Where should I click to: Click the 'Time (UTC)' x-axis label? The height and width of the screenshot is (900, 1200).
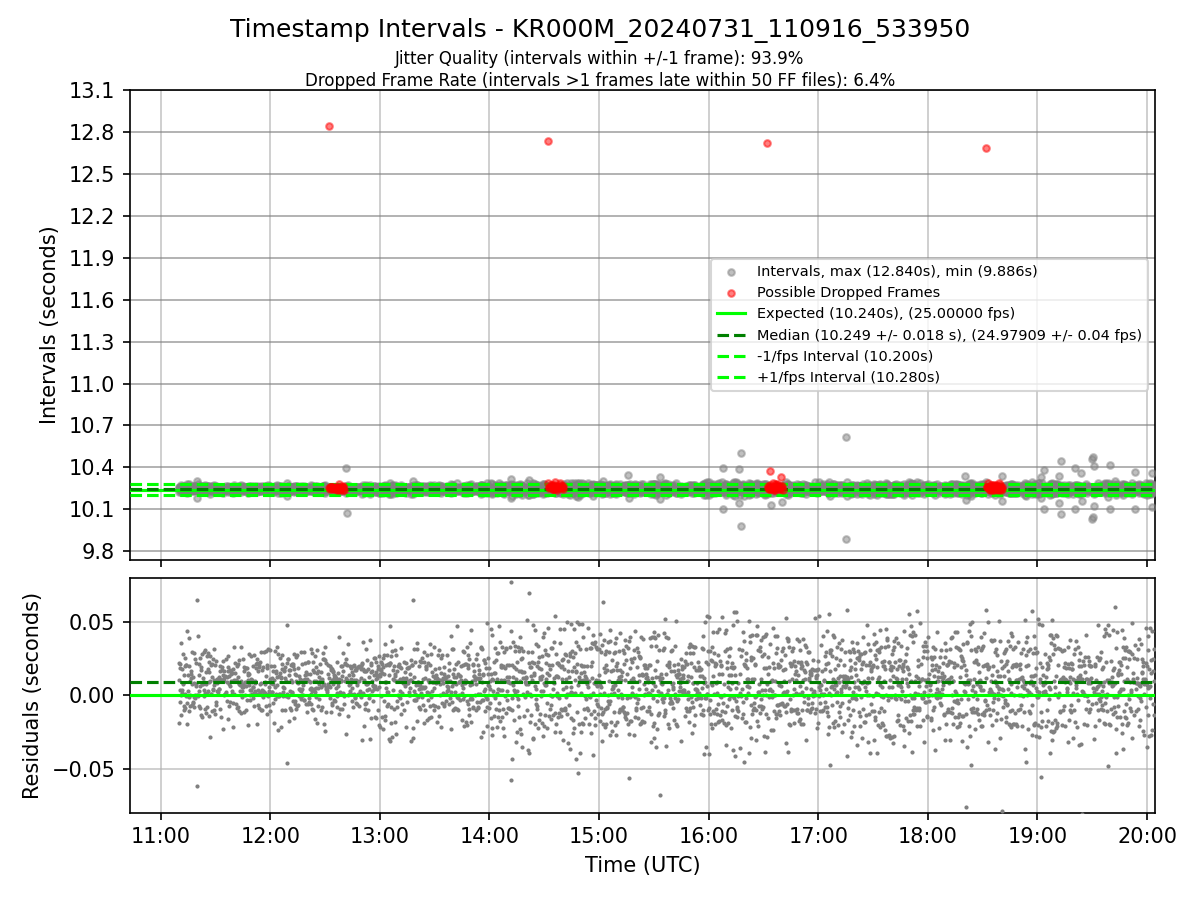click(x=642, y=864)
